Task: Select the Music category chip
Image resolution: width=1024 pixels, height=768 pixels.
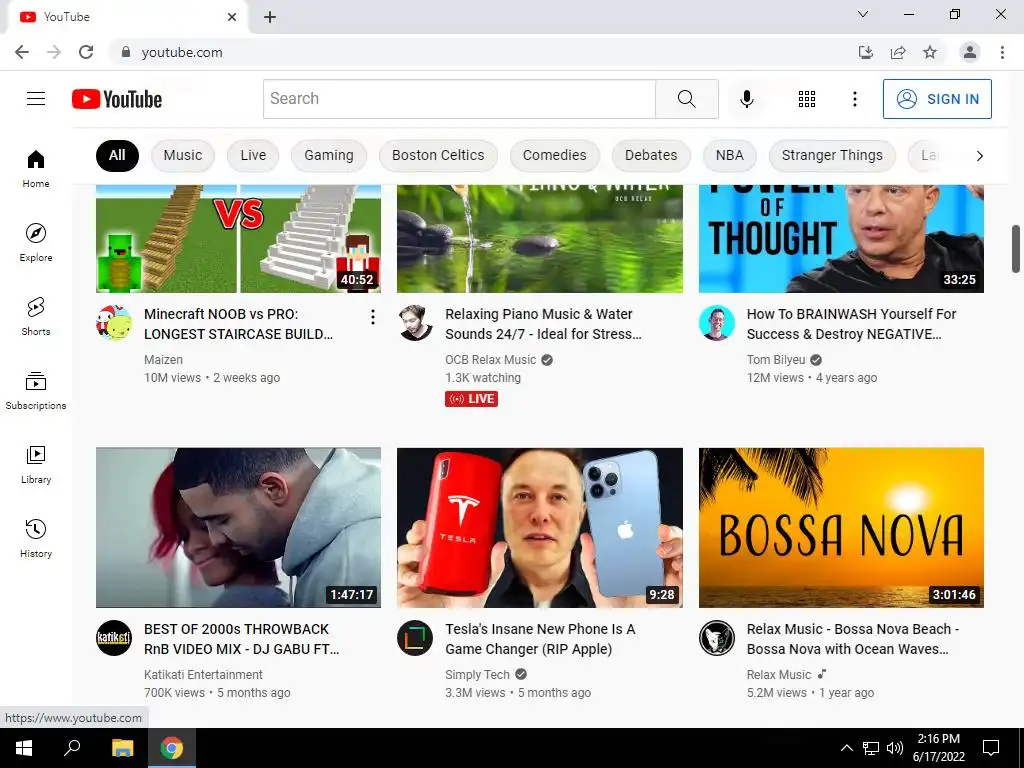Action: pos(183,155)
